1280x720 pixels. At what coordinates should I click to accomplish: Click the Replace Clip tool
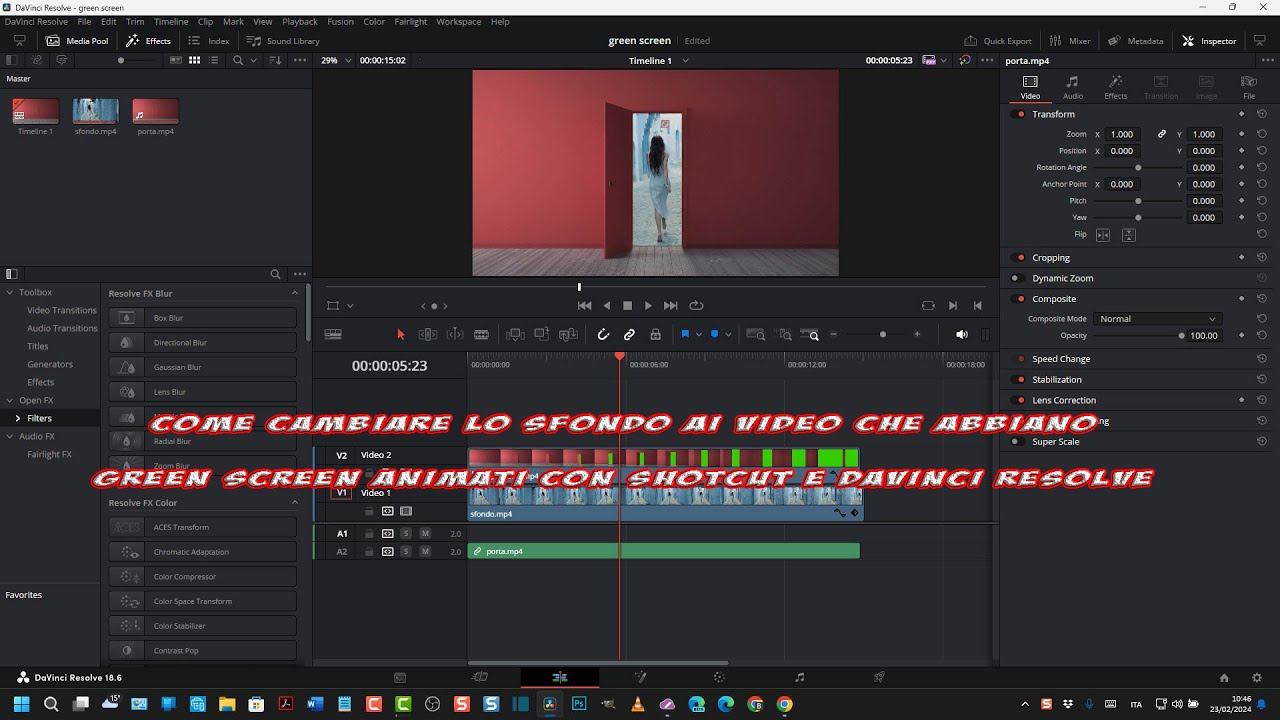tap(569, 335)
